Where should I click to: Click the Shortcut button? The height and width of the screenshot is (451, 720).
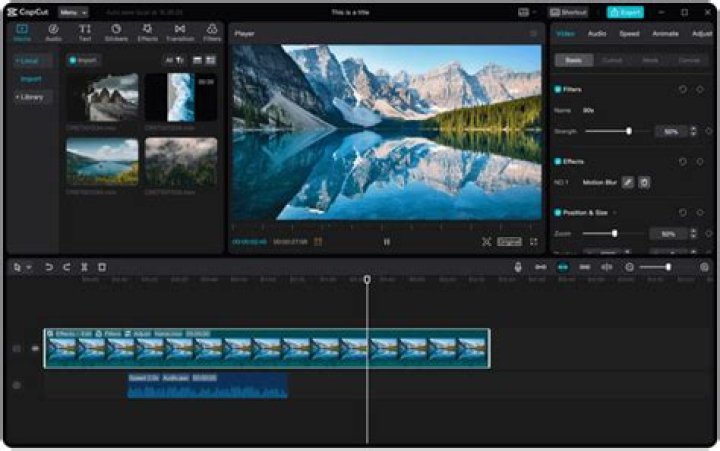click(569, 12)
